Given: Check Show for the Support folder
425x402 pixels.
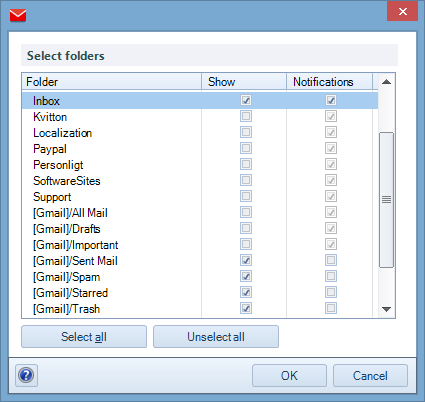Looking at the screenshot, I should [x=246, y=196].
